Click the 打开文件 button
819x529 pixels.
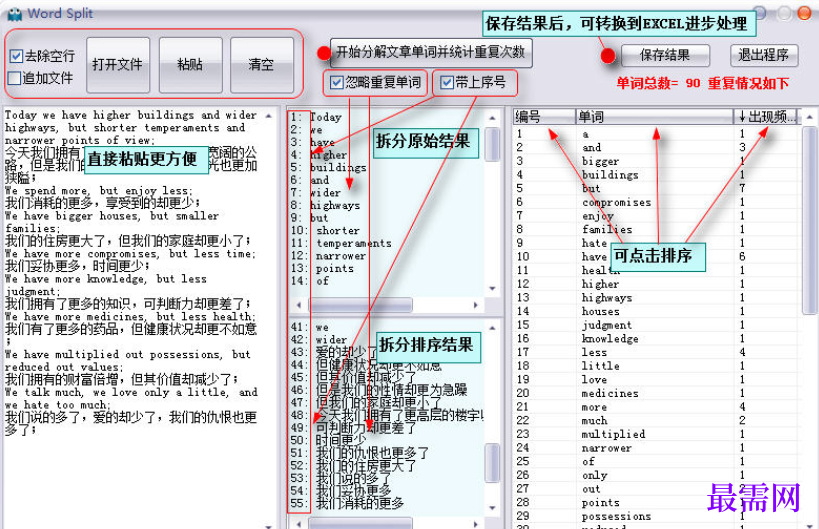tap(118, 65)
